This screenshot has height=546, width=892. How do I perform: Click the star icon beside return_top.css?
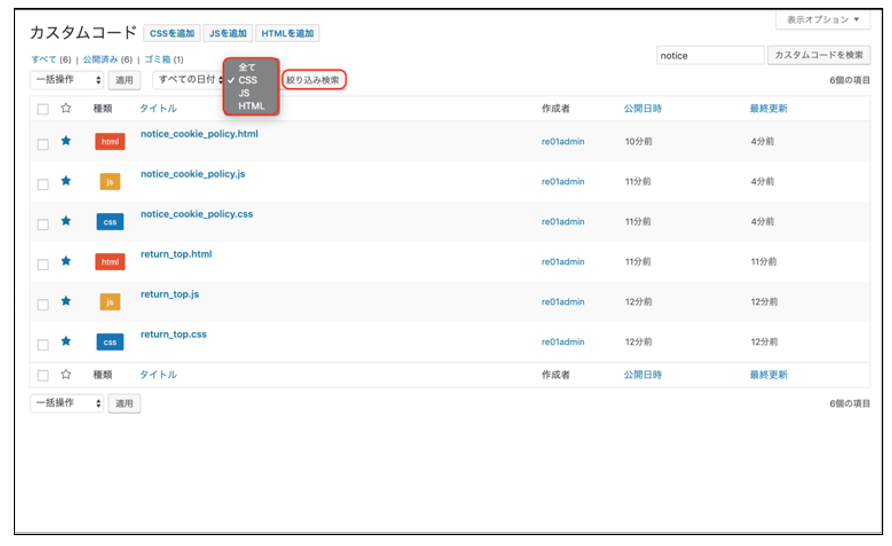coord(66,341)
